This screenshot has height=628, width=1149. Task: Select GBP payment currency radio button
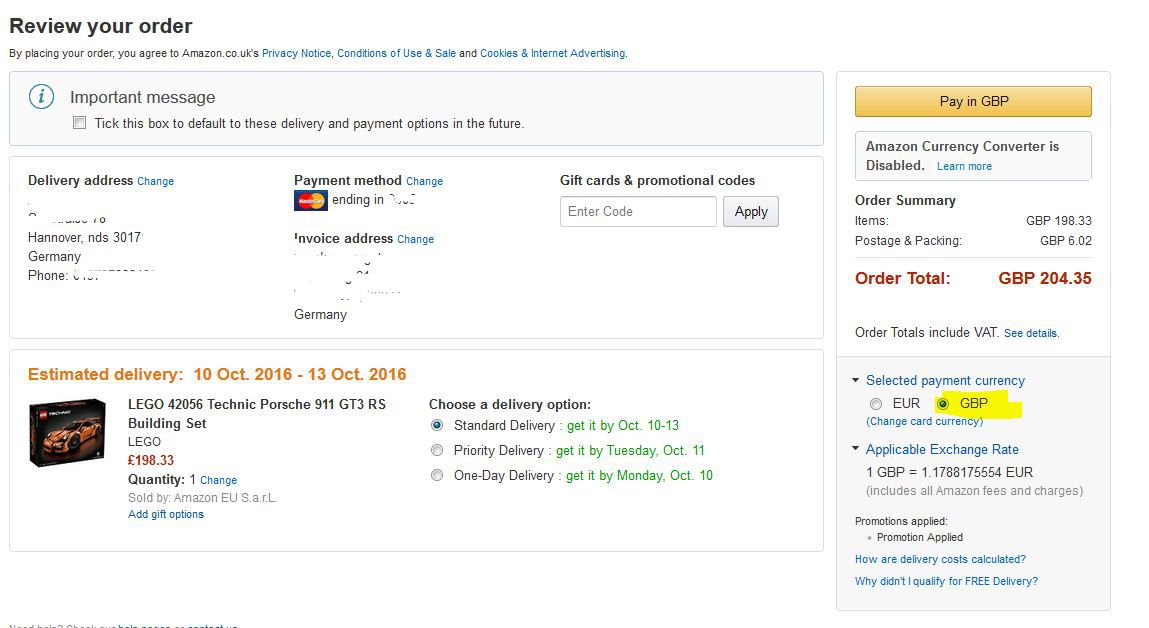[x=942, y=404]
